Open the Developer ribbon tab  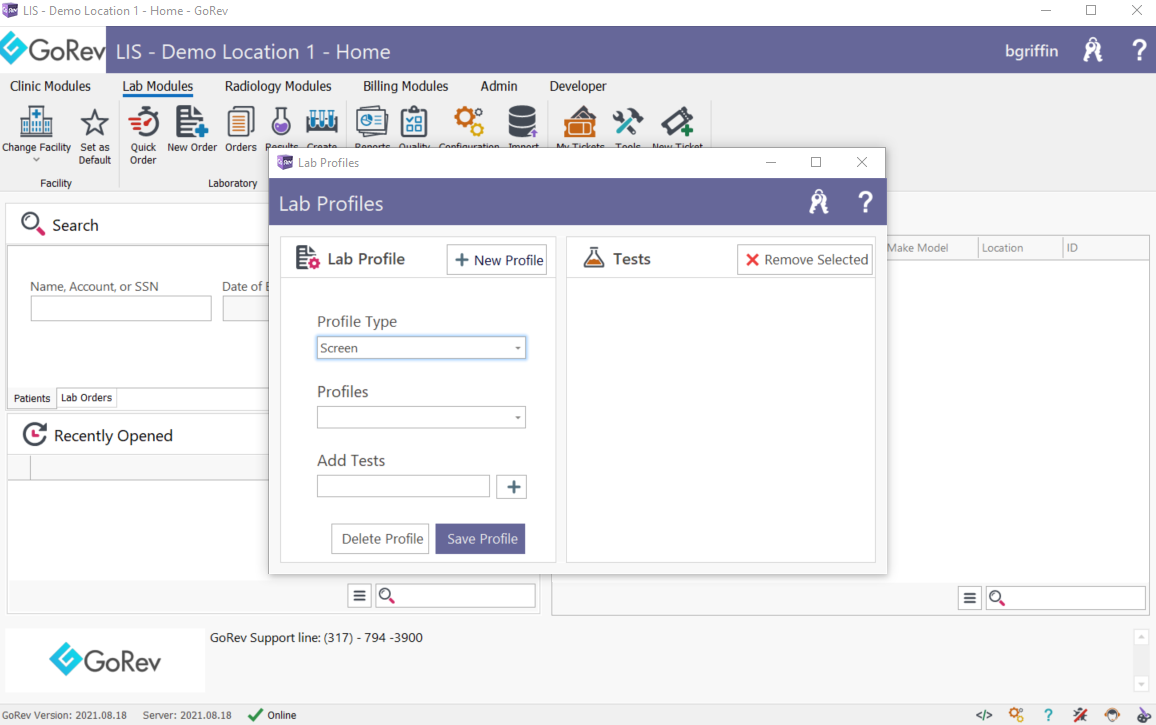coord(578,86)
